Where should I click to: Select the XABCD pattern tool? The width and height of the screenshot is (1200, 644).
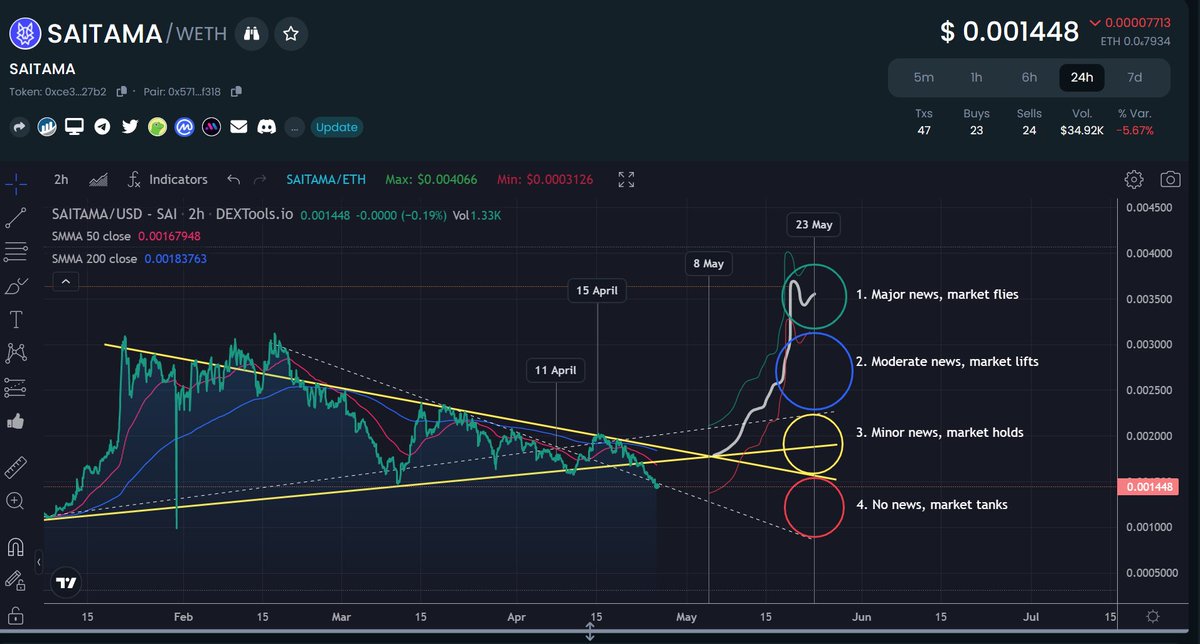(15, 352)
